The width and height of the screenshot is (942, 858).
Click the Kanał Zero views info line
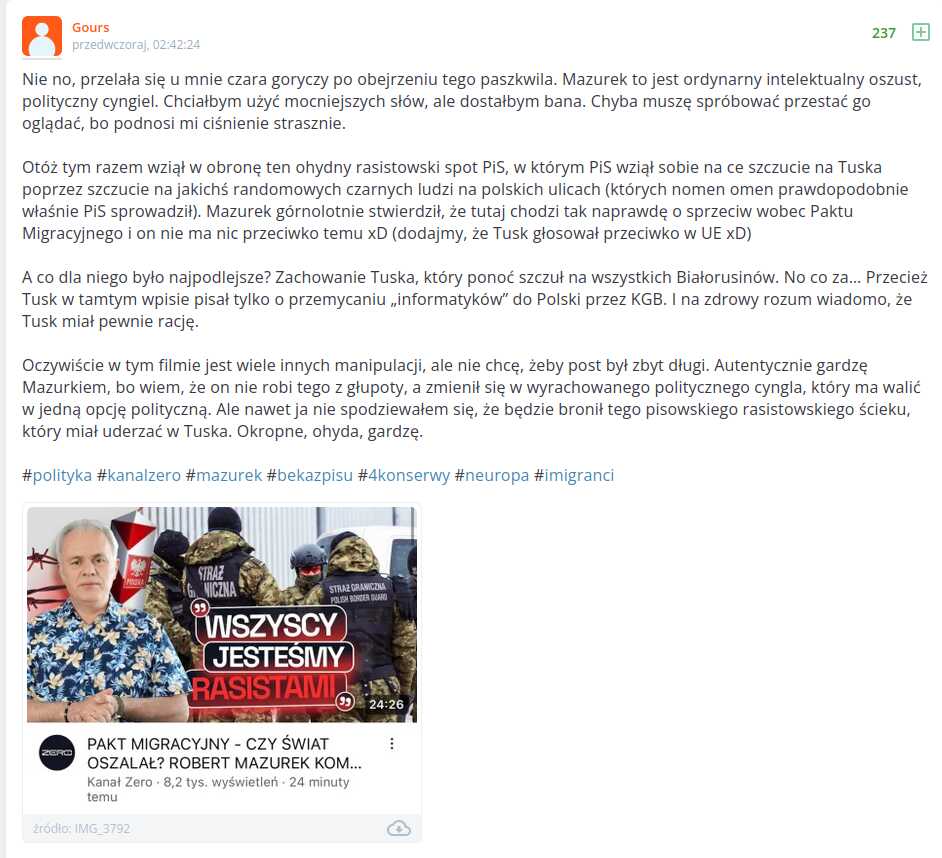(218, 790)
